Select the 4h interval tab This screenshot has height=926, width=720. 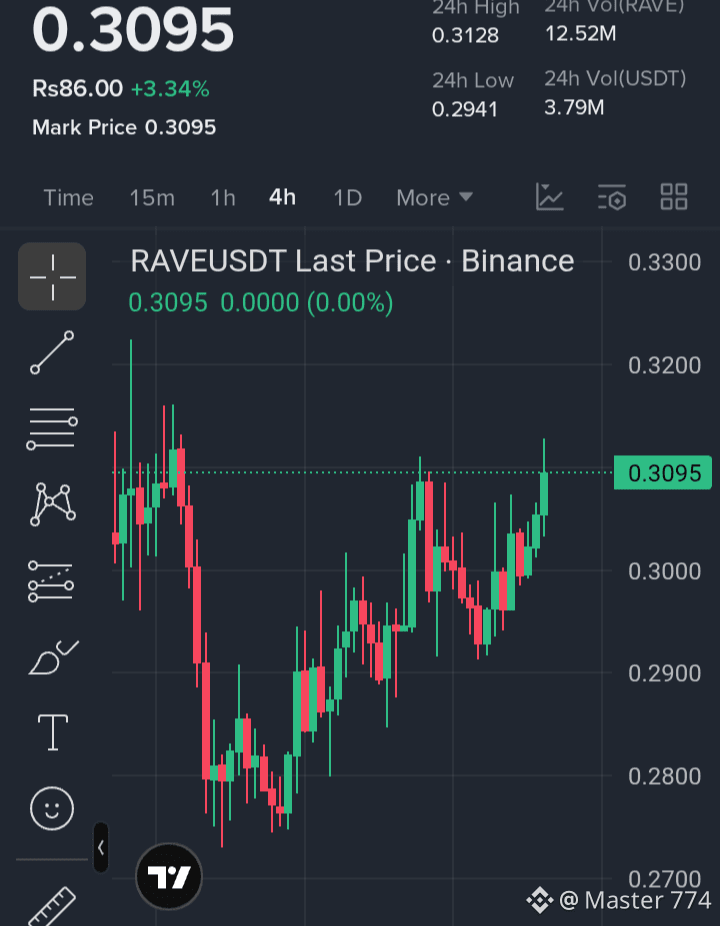click(282, 197)
